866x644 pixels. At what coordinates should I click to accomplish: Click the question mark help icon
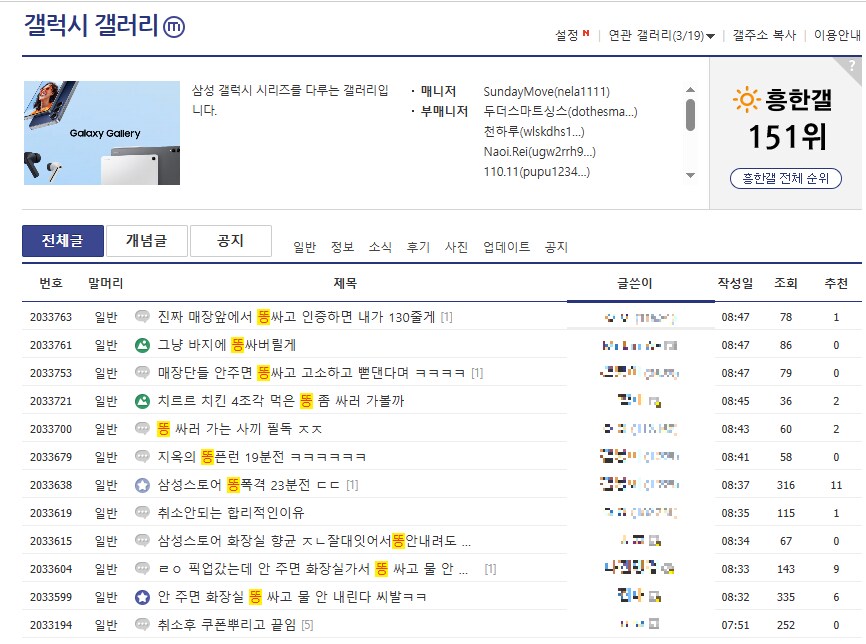(851, 66)
